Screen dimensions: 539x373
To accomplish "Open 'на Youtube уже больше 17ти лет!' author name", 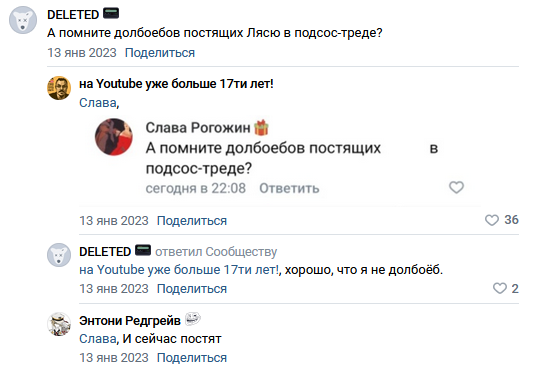I will coord(176,84).
